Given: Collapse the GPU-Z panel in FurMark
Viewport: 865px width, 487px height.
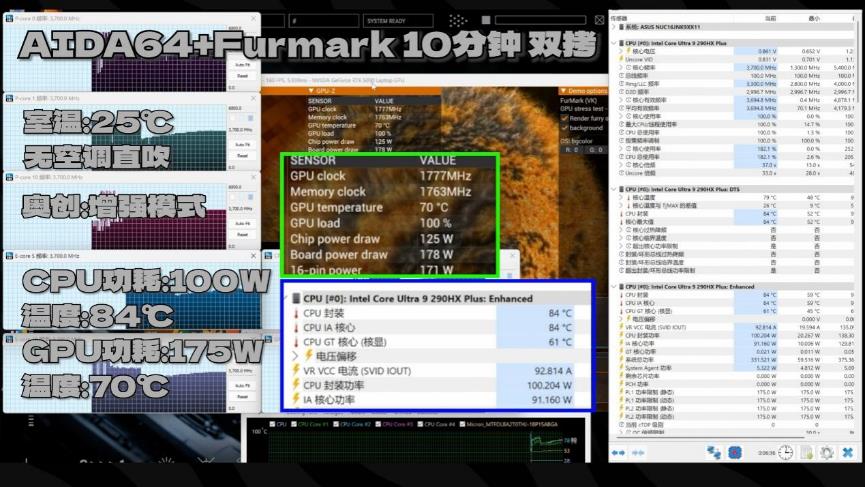Looking at the screenshot, I should click(311, 90).
